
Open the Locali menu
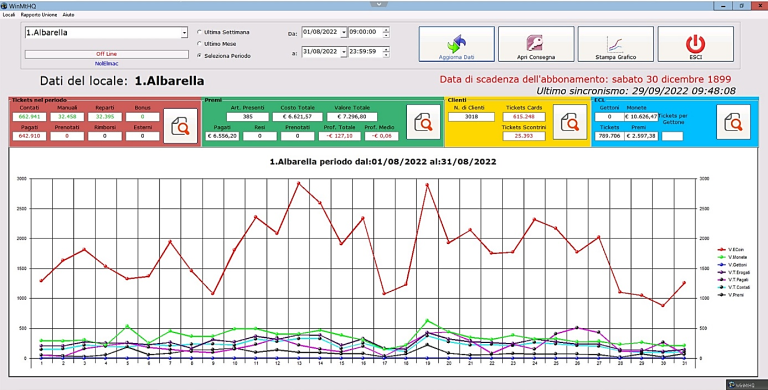[9, 15]
